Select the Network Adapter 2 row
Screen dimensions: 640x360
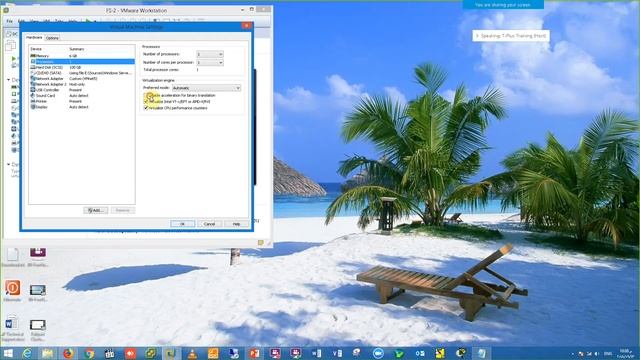click(82, 84)
